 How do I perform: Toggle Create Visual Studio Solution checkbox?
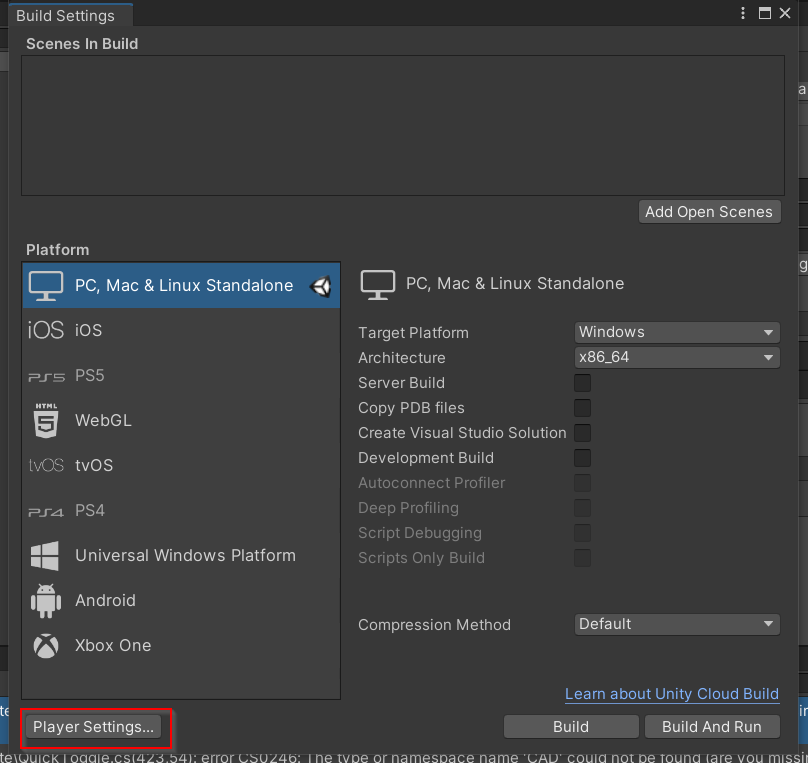[582, 433]
